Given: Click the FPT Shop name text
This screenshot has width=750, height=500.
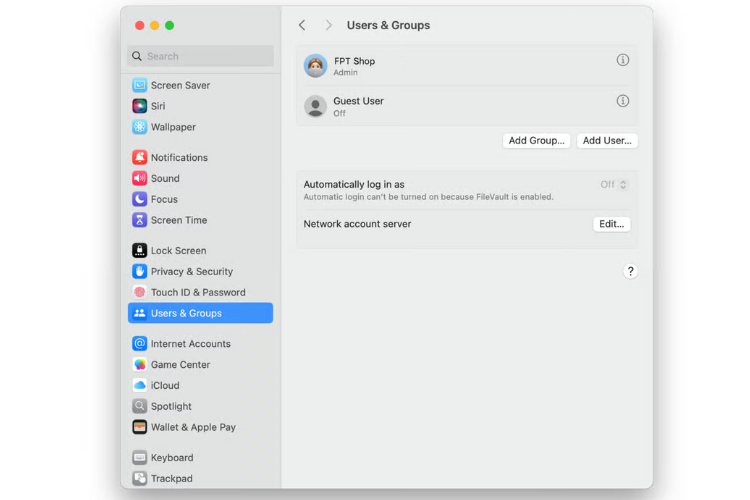Looking at the screenshot, I should [354, 61].
